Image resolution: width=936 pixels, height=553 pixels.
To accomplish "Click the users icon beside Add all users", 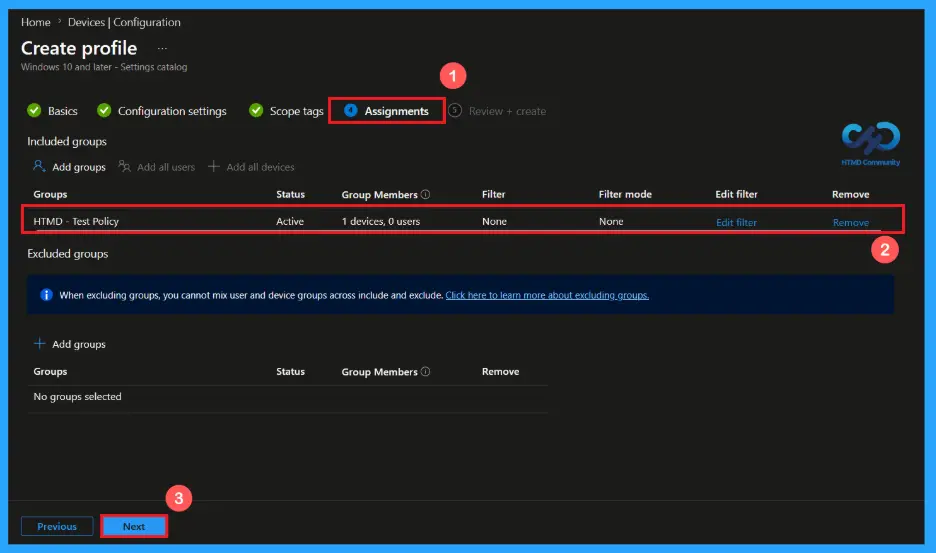I will pos(124,166).
